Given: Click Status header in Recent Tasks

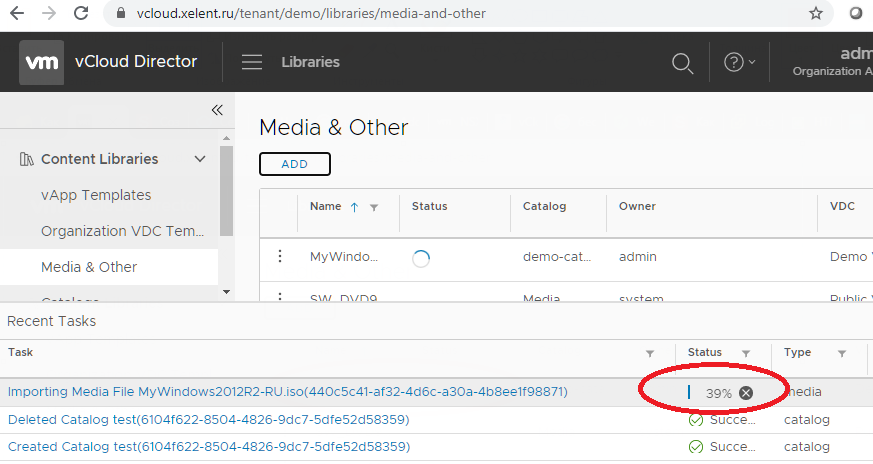Looking at the screenshot, I should click(x=704, y=352).
